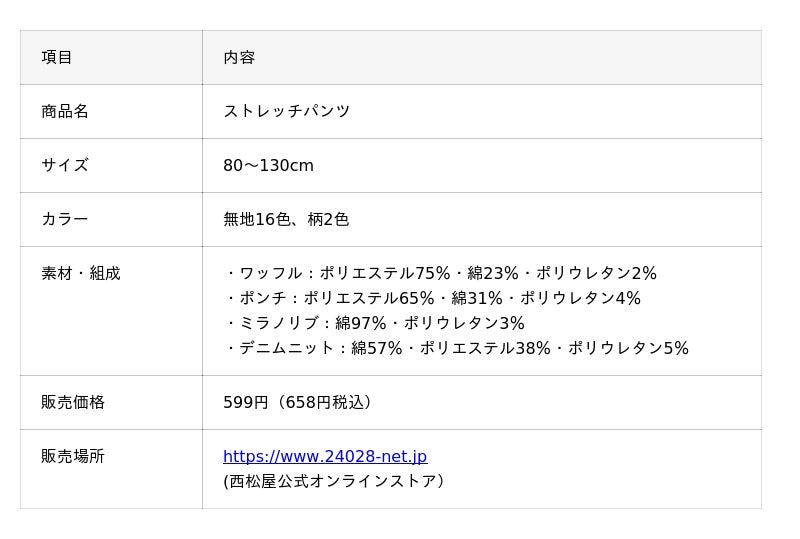Image resolution: width=800 pixels, height=539 pixels.
Task: Click the 無地16色、柄2色 color text
Action: click(286, 220)
